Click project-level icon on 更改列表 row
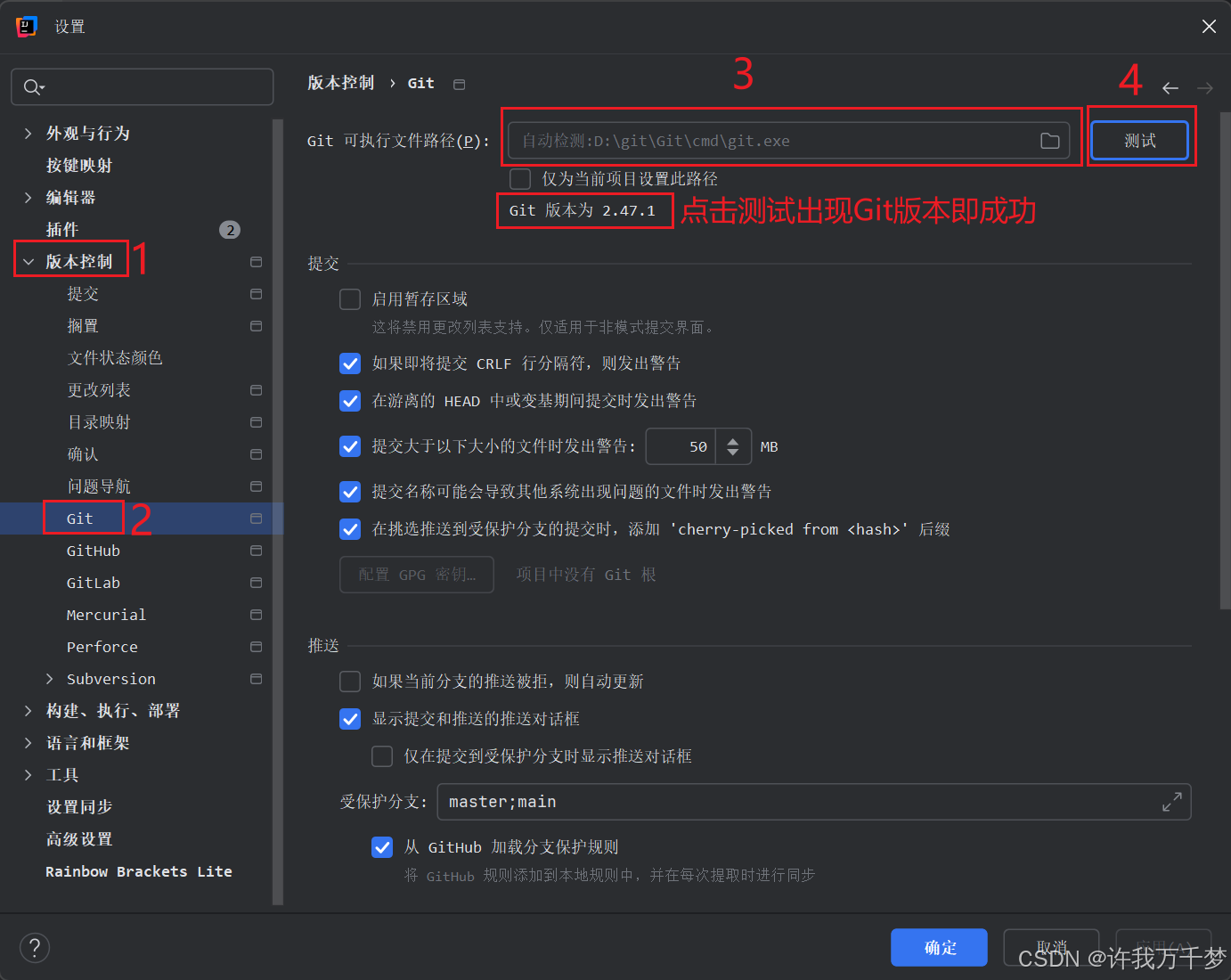 257,390
